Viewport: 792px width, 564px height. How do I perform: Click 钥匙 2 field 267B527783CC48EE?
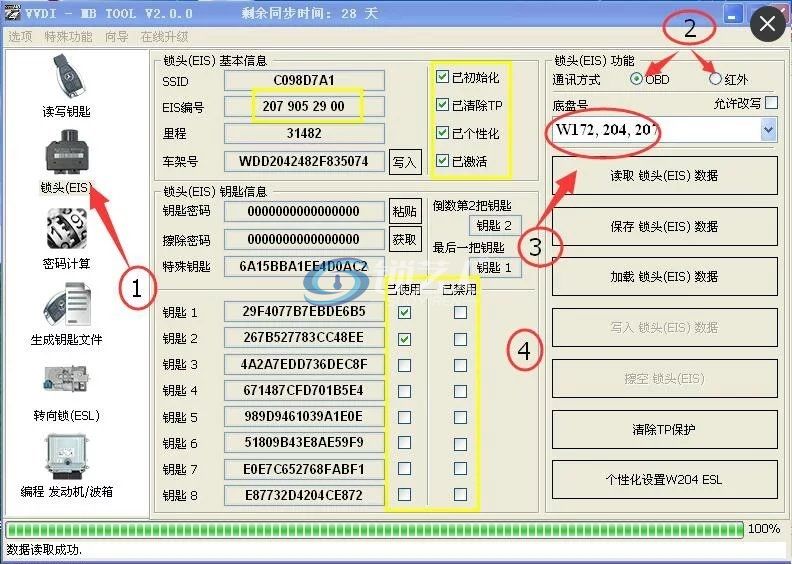(x=304, y=337)
